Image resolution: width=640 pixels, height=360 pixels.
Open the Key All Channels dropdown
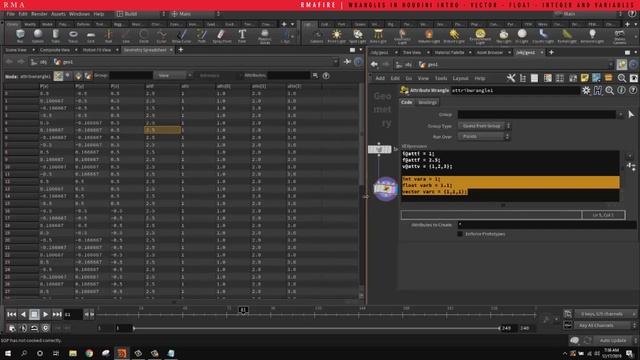coord(606,325)
